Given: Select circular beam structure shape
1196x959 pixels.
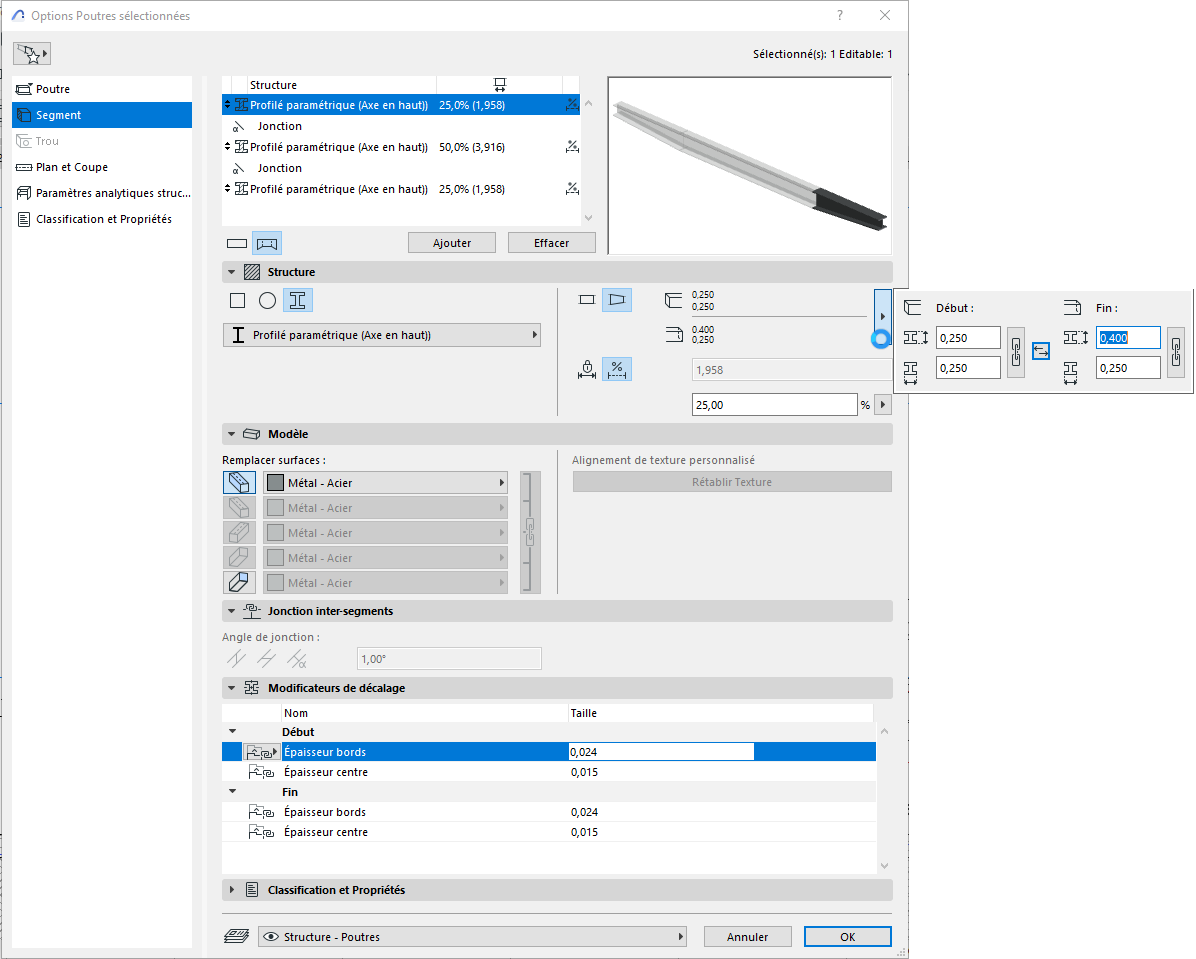Looking at the screenshot, I should tap(267, 301).
